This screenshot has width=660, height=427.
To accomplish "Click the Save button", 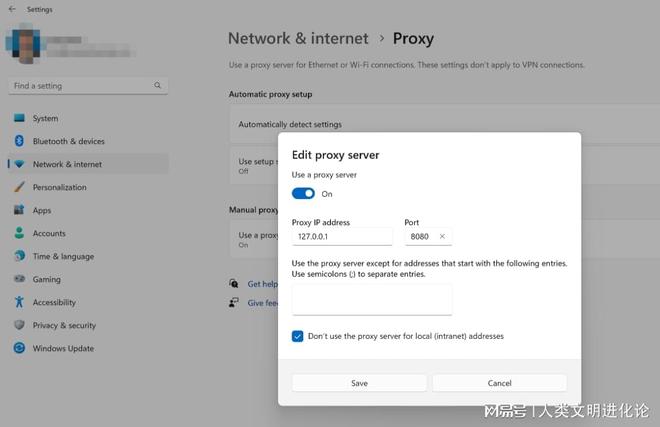I will [x=359, y=383].
